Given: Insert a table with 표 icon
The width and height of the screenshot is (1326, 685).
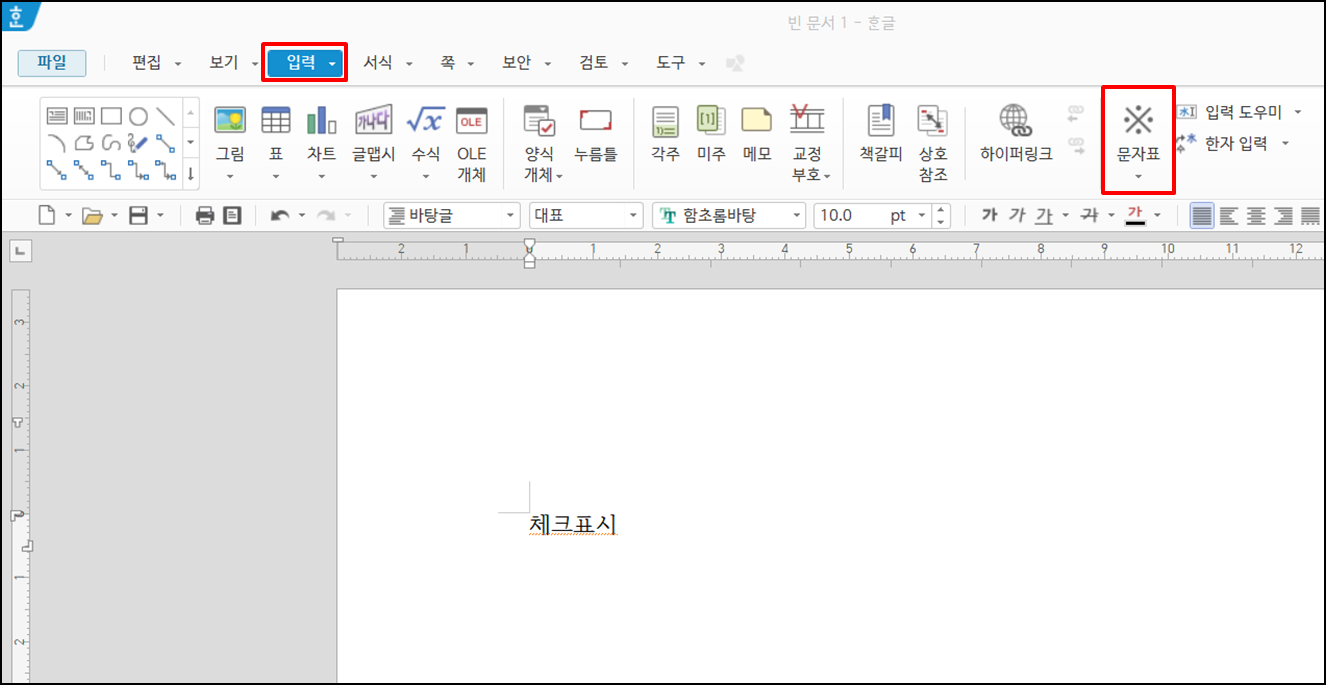Looking at the screenshot, I should 276,121.
